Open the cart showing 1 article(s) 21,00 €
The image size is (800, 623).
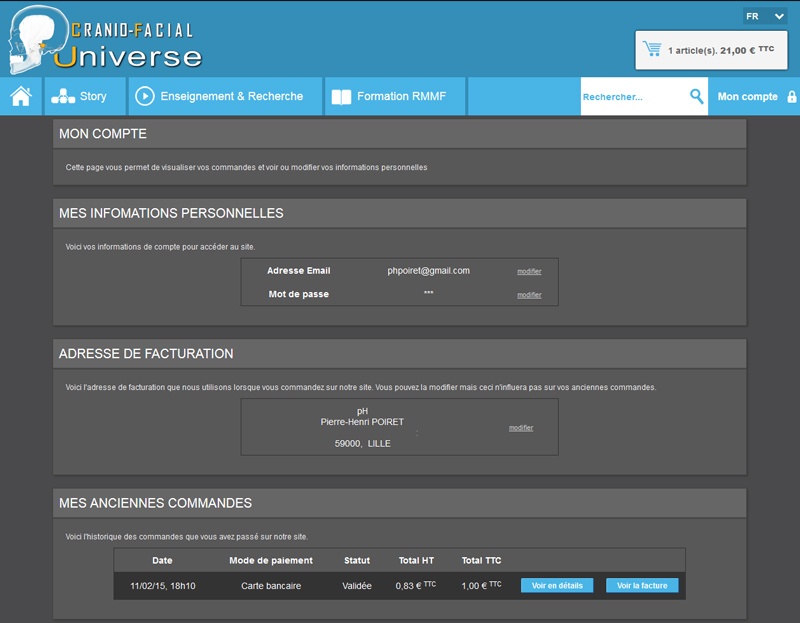pos(711,50)
